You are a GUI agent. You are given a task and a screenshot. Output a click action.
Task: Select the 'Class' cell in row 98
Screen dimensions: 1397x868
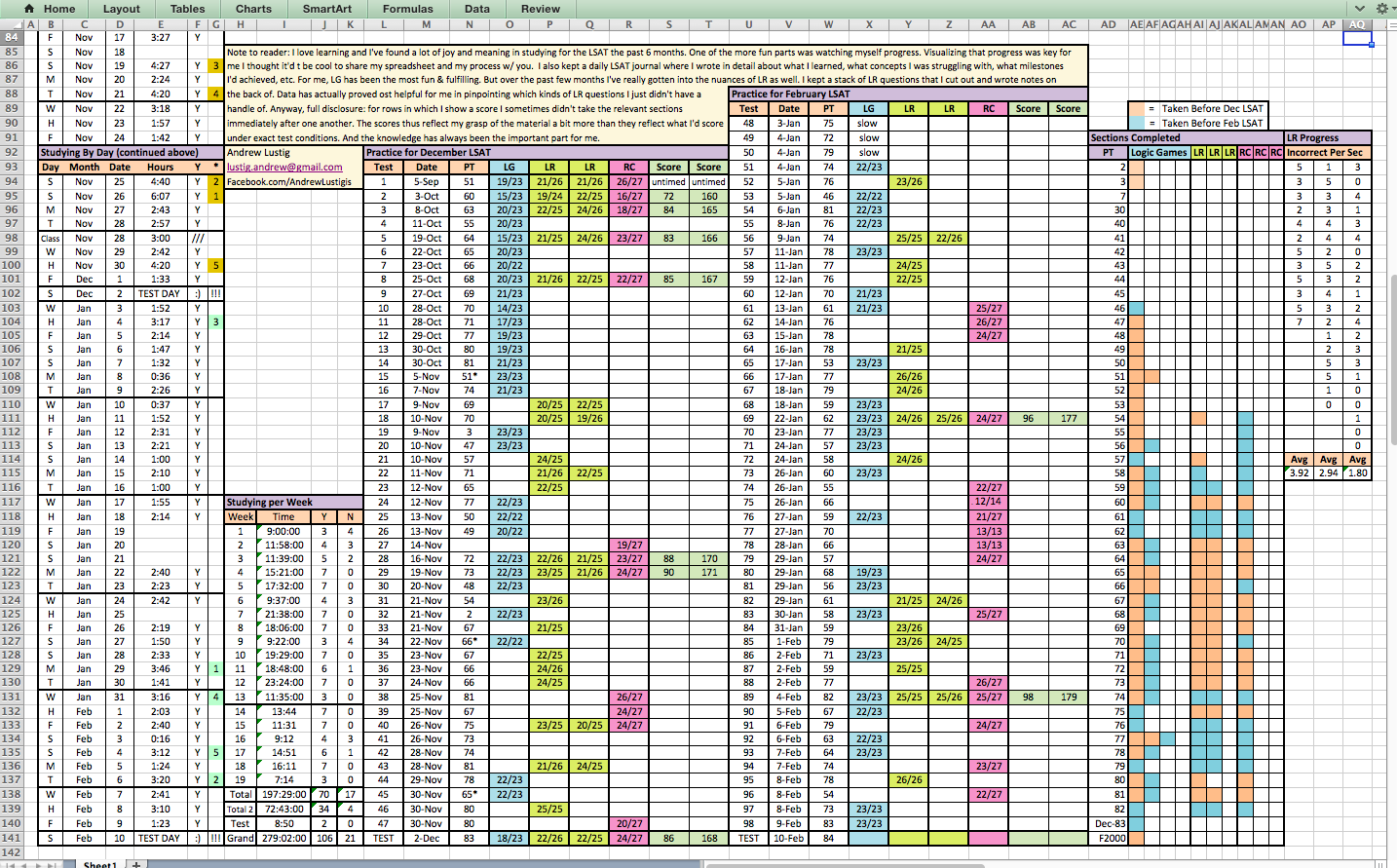[51, 238]
